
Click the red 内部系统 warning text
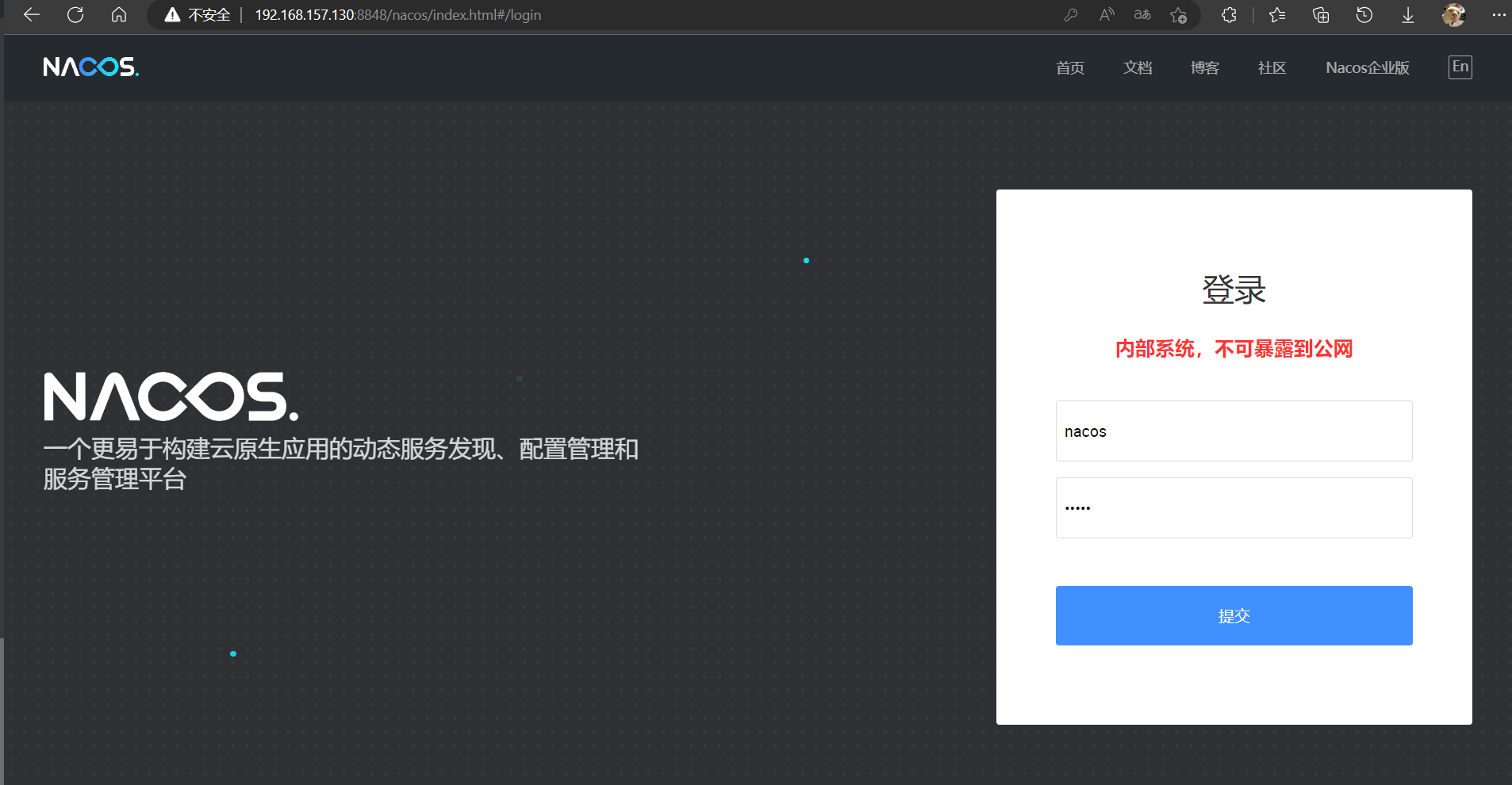click(x=1234, y=349)
